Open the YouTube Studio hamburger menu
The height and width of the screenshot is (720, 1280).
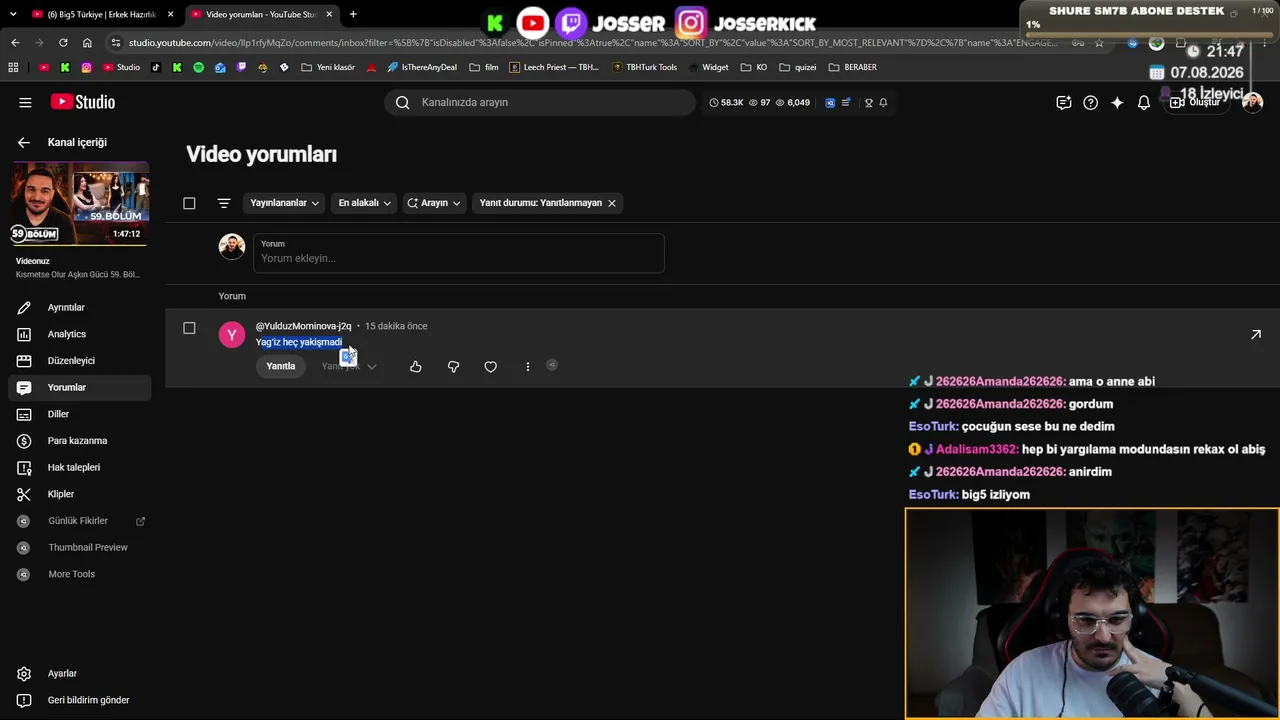(x=25, y=102)
